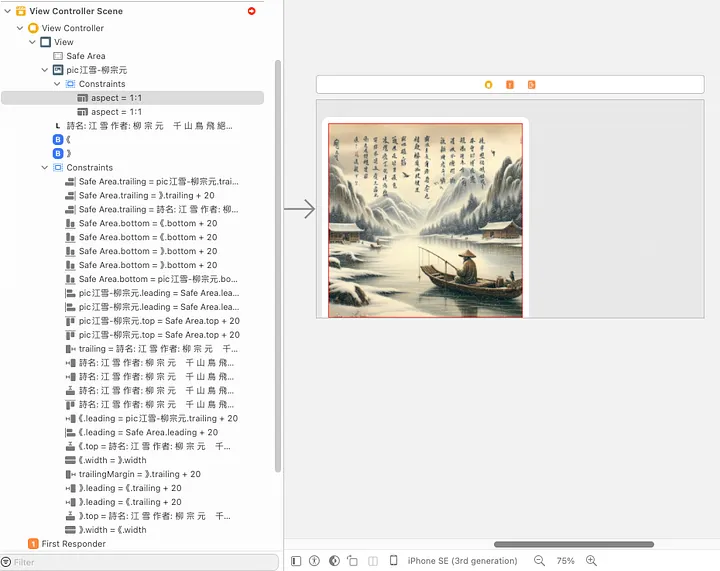Click the dimmed multi-window layout icon
The width and height of the screenshot is (720, 571).
tap(373, 561)
